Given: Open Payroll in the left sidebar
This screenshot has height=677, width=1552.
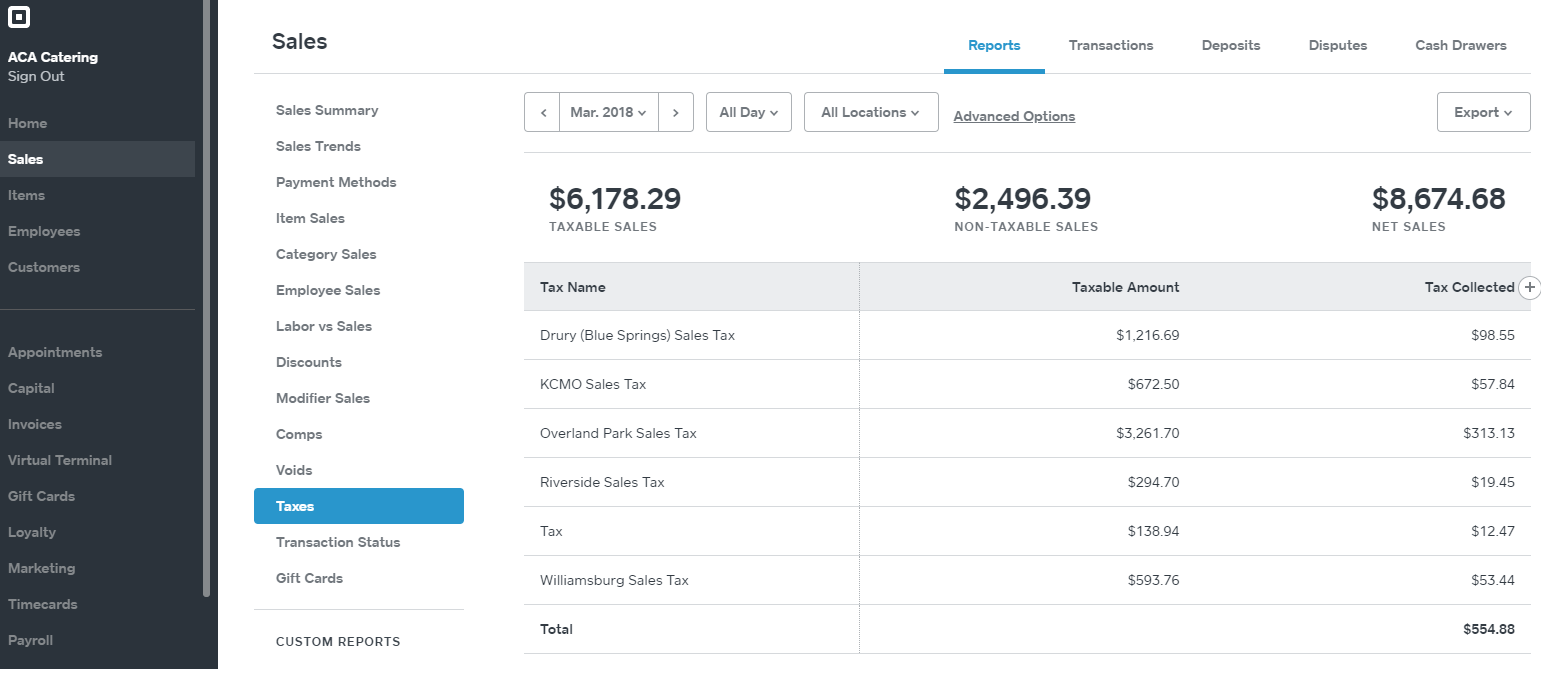Looking at the screenshot, I should (30, 640).
